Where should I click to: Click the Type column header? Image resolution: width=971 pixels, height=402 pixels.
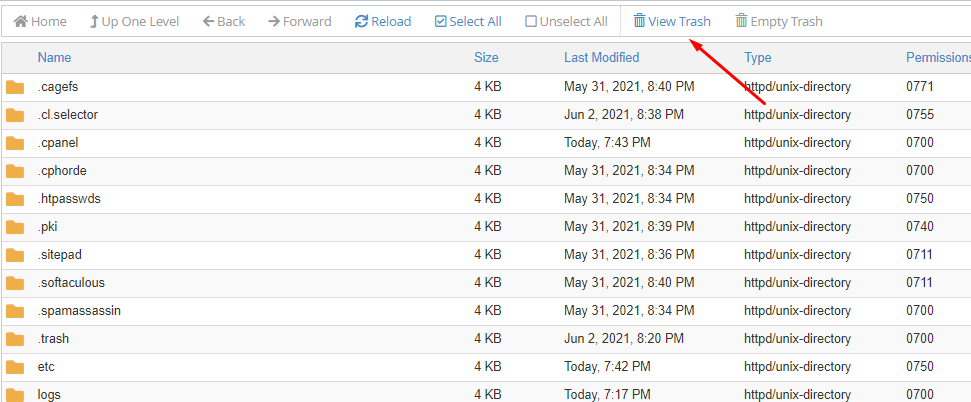pyautogui.click(x=757, y=58)
